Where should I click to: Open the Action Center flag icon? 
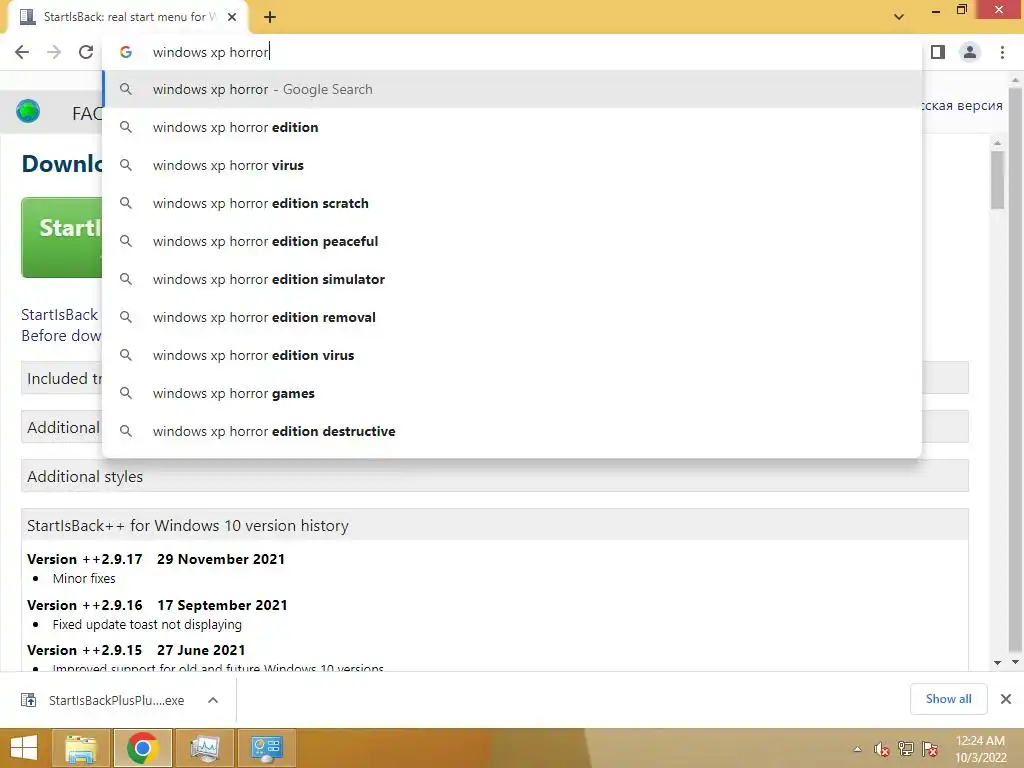(x=930, y=749)
